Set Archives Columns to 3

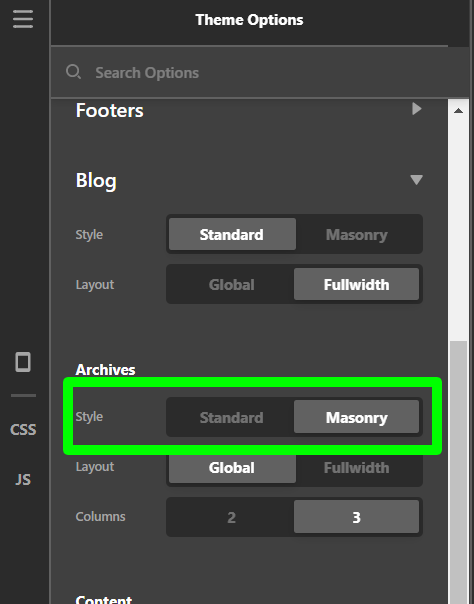coord(356,517)
